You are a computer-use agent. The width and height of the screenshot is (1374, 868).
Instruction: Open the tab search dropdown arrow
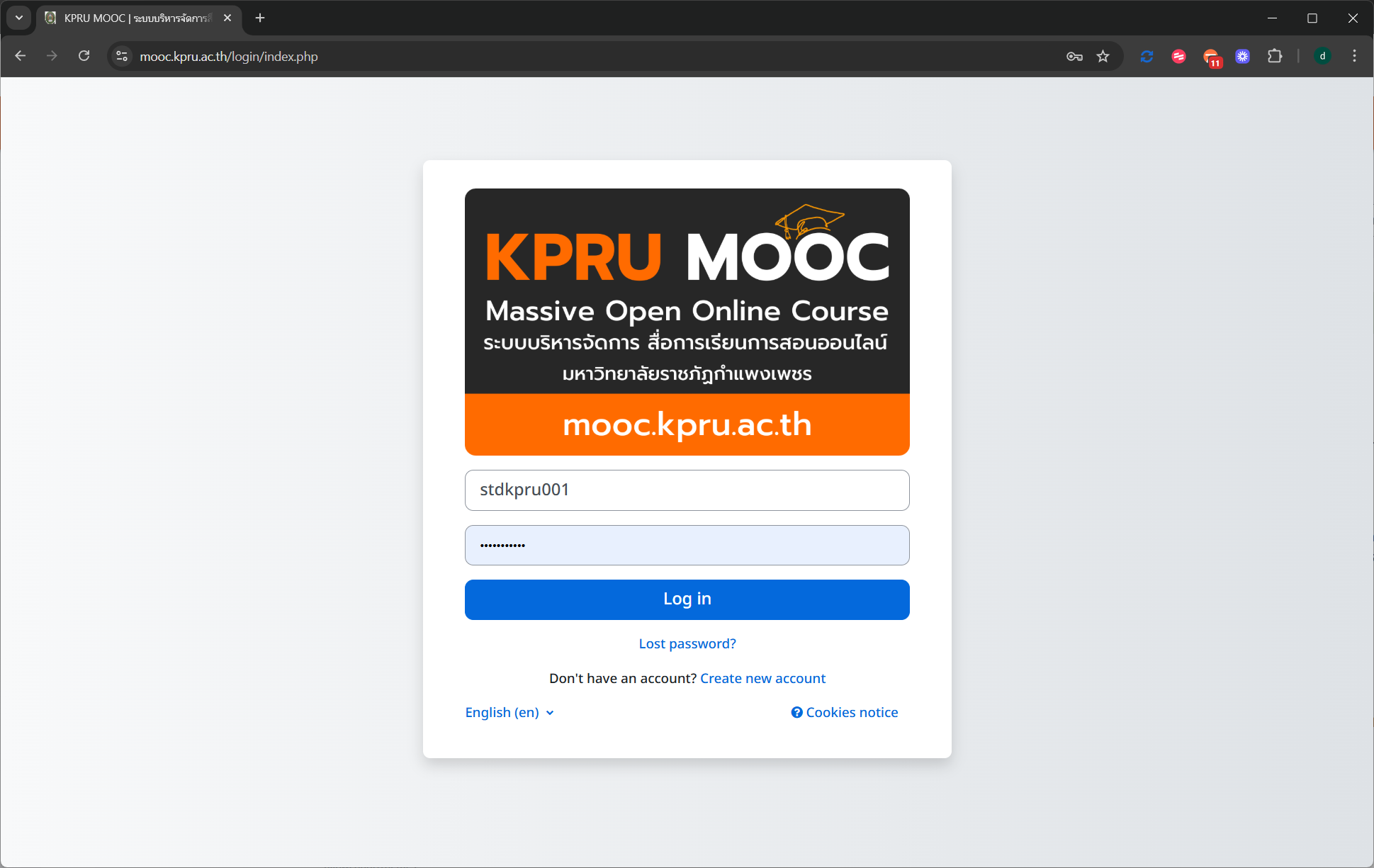[x=18, y=18]
